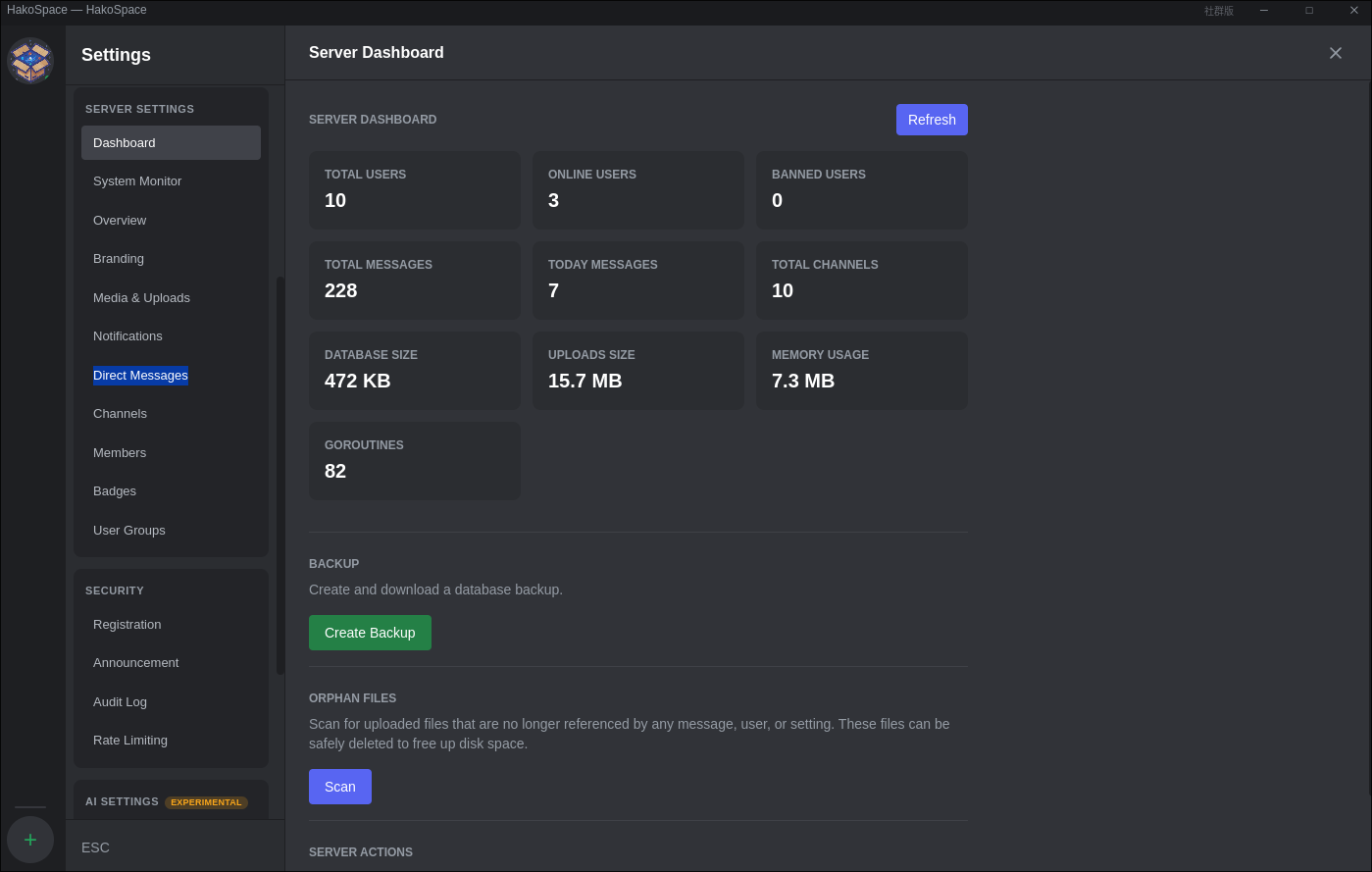Screen dimensions: 1372x872
Task: Click the HakoSpace server avatar icon
Action: pyautogui.click(x=30, y=61)
